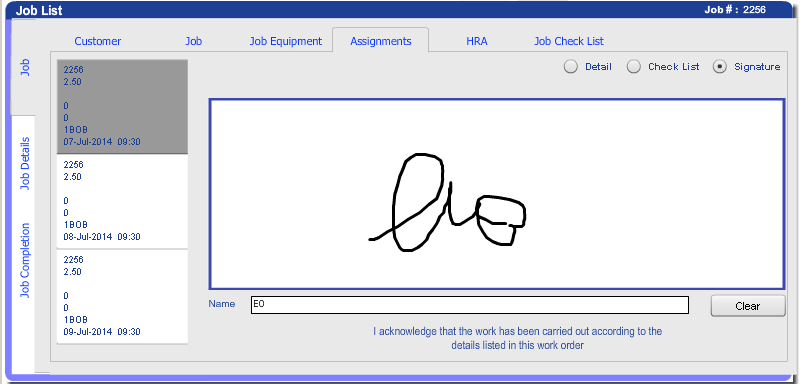The image size is (800, 384).
Task: Switch to the Assignments tab
Action: pyautogui.click(x=381, y=40)
